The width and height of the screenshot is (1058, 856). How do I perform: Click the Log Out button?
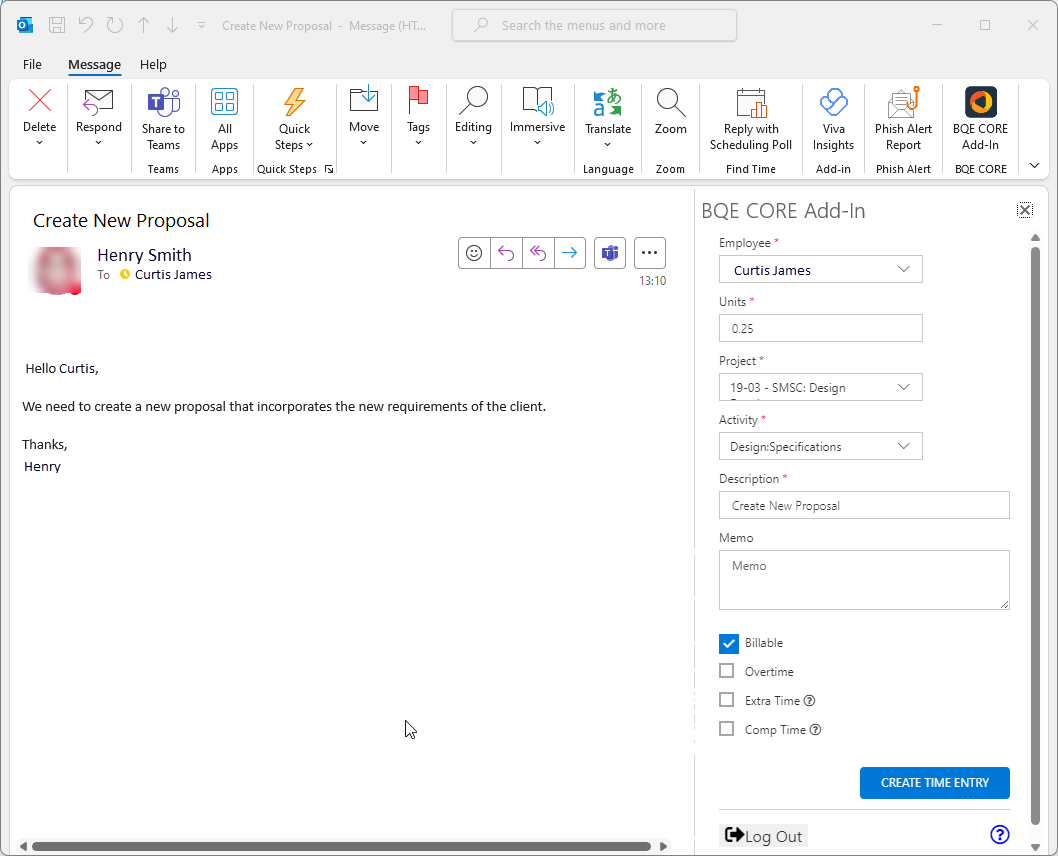click(x=763, y=836)
